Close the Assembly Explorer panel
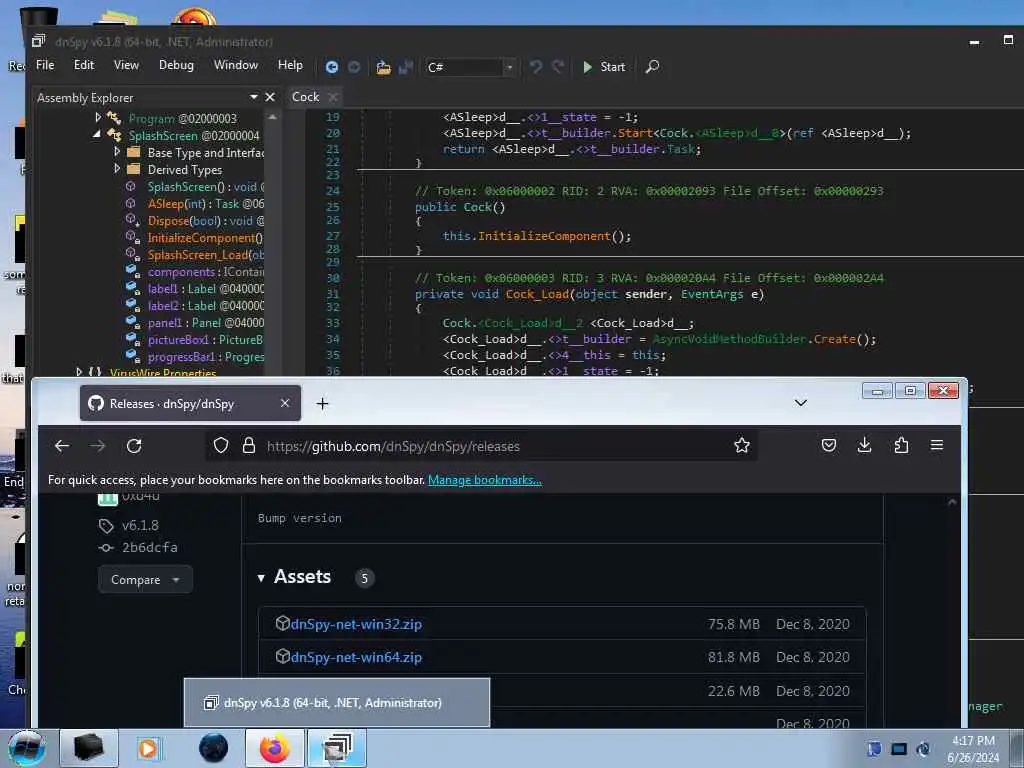 (270, 97)
